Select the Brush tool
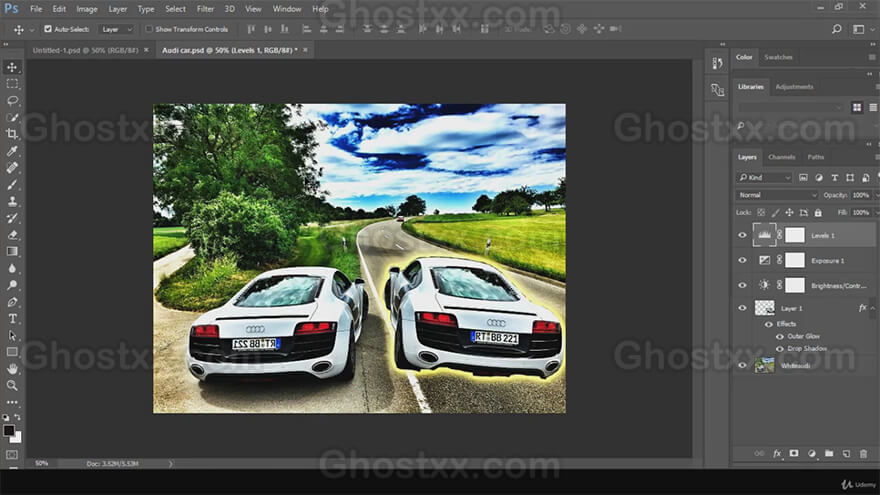The height and width of the screenshot is (495, 880). point(12,184)
